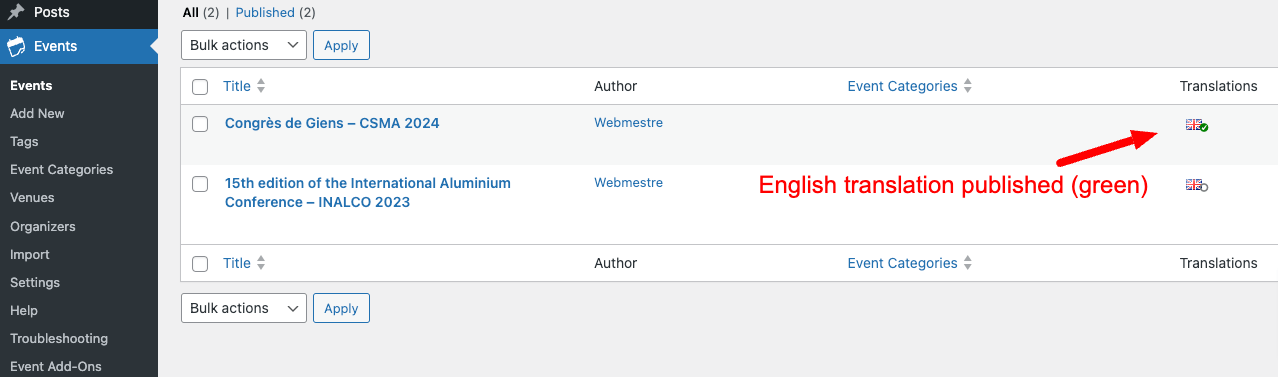1278x377 pixels.
Task: Select Add New in Events submenu
Action: (x=37, y=114)
